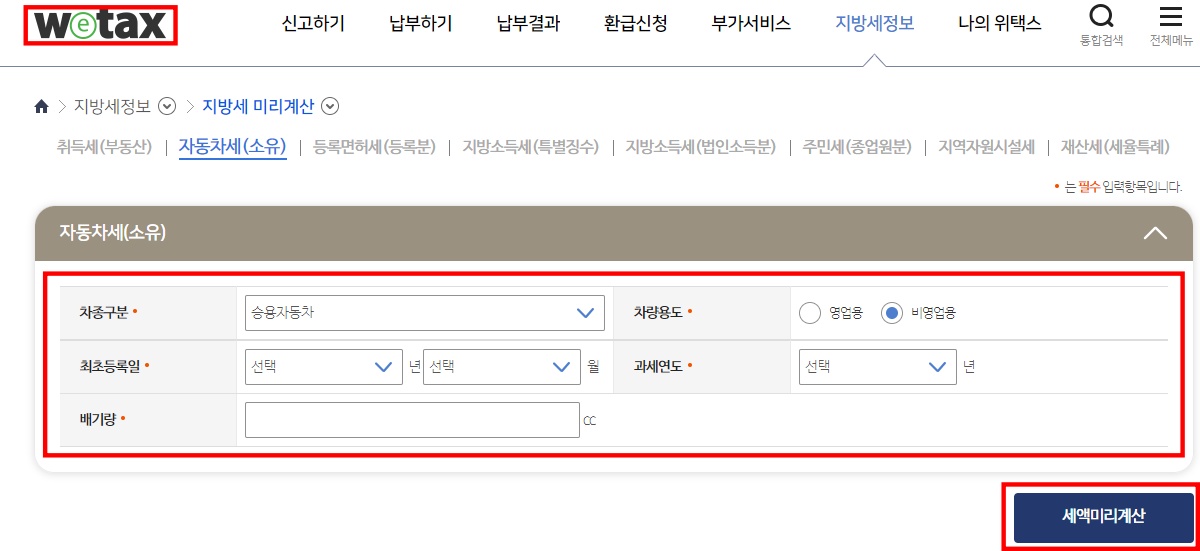Click the 최초등록일 field label

110,367
